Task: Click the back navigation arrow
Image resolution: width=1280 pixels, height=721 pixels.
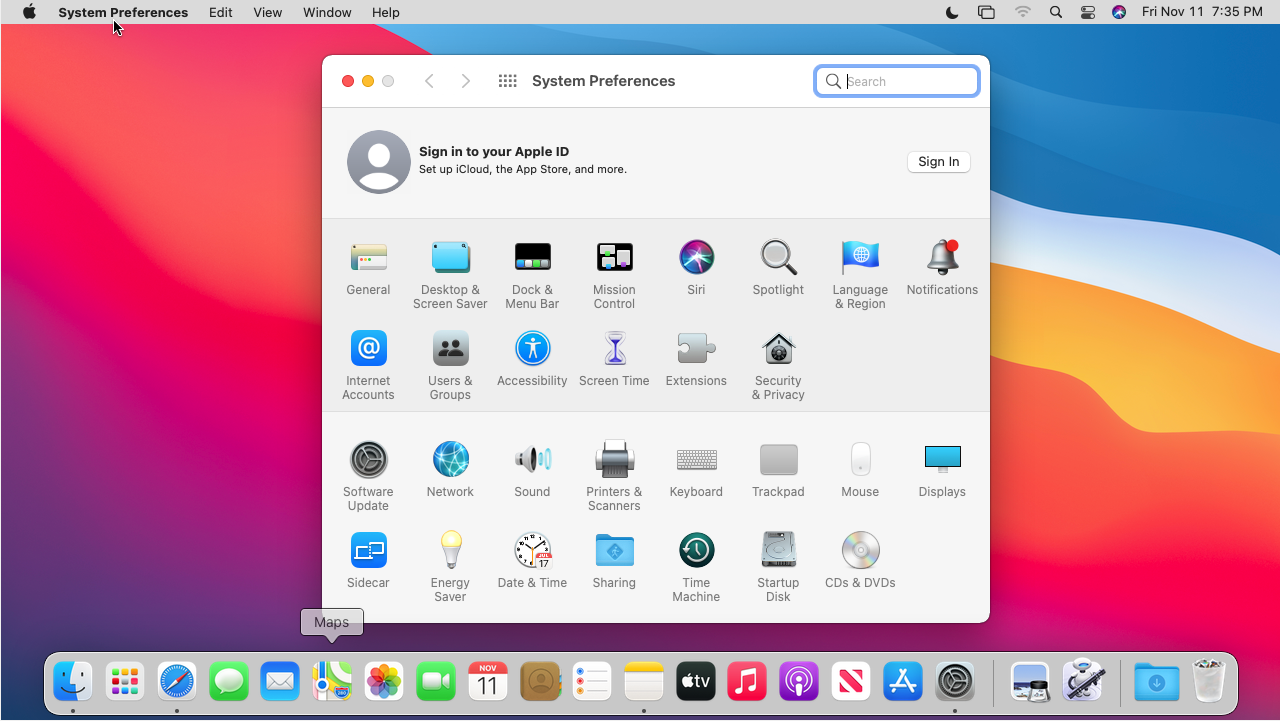Action: (x=430, y=81)
